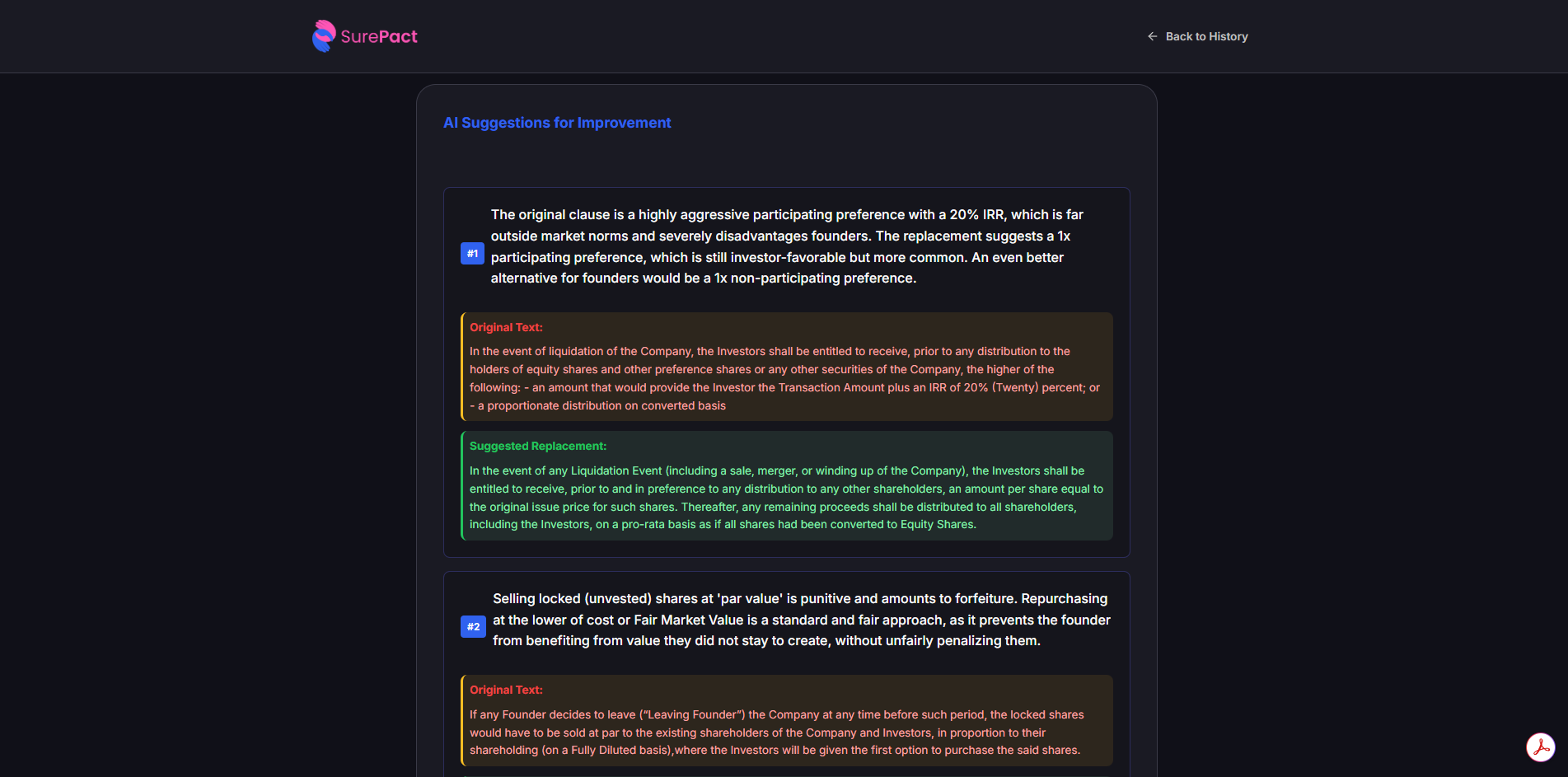Click the AI Suggestions for Improvement heading

point(556,122)
